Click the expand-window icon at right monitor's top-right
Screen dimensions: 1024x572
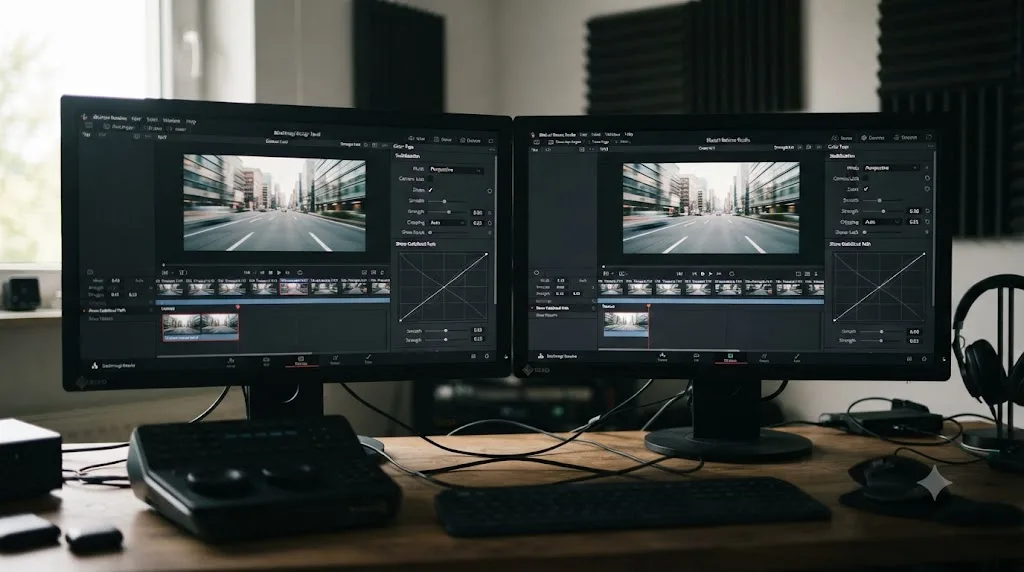pos(929,136)
